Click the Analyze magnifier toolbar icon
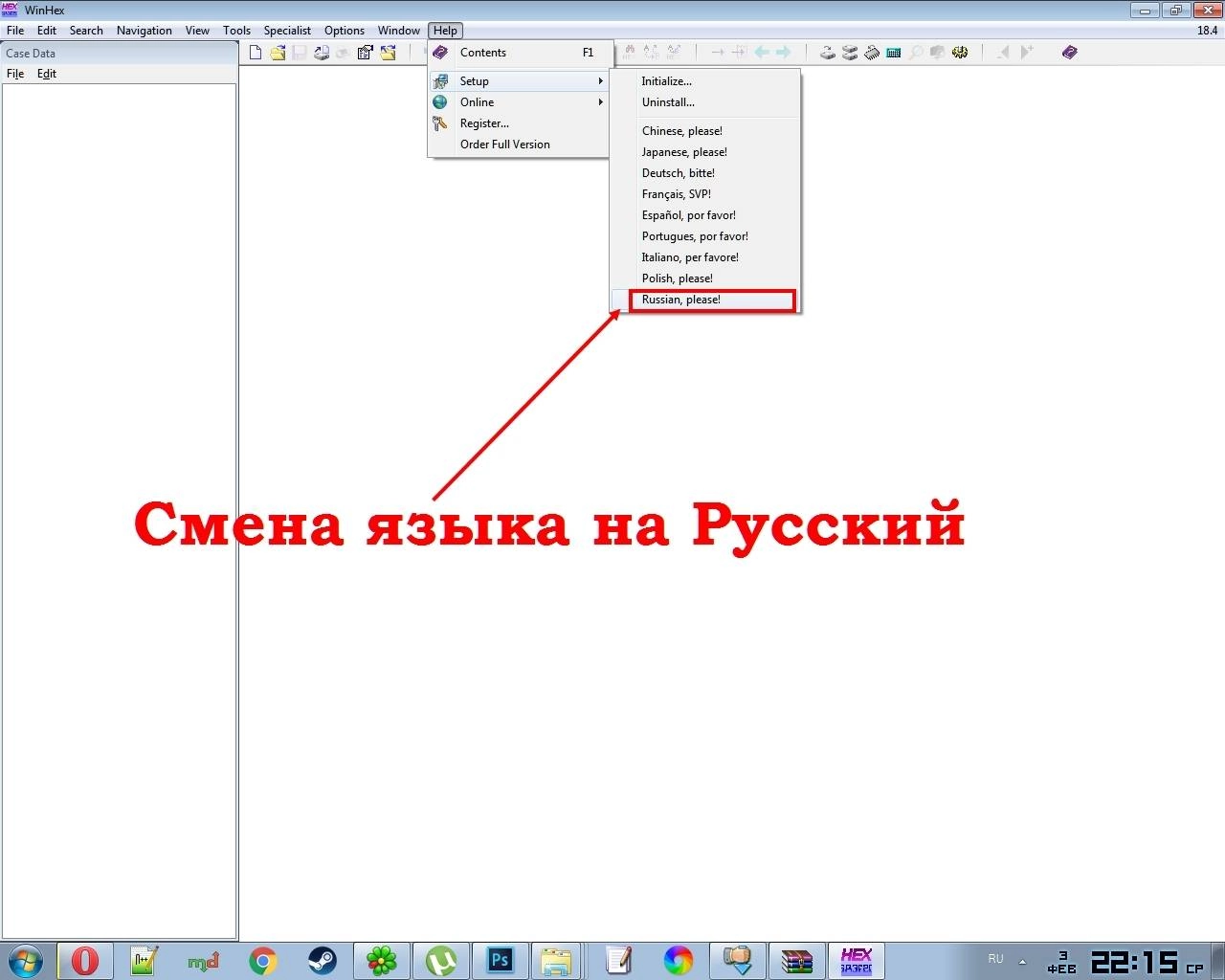Image resolution: width=1225 pixels, height=980 pixels. (916, 53)
